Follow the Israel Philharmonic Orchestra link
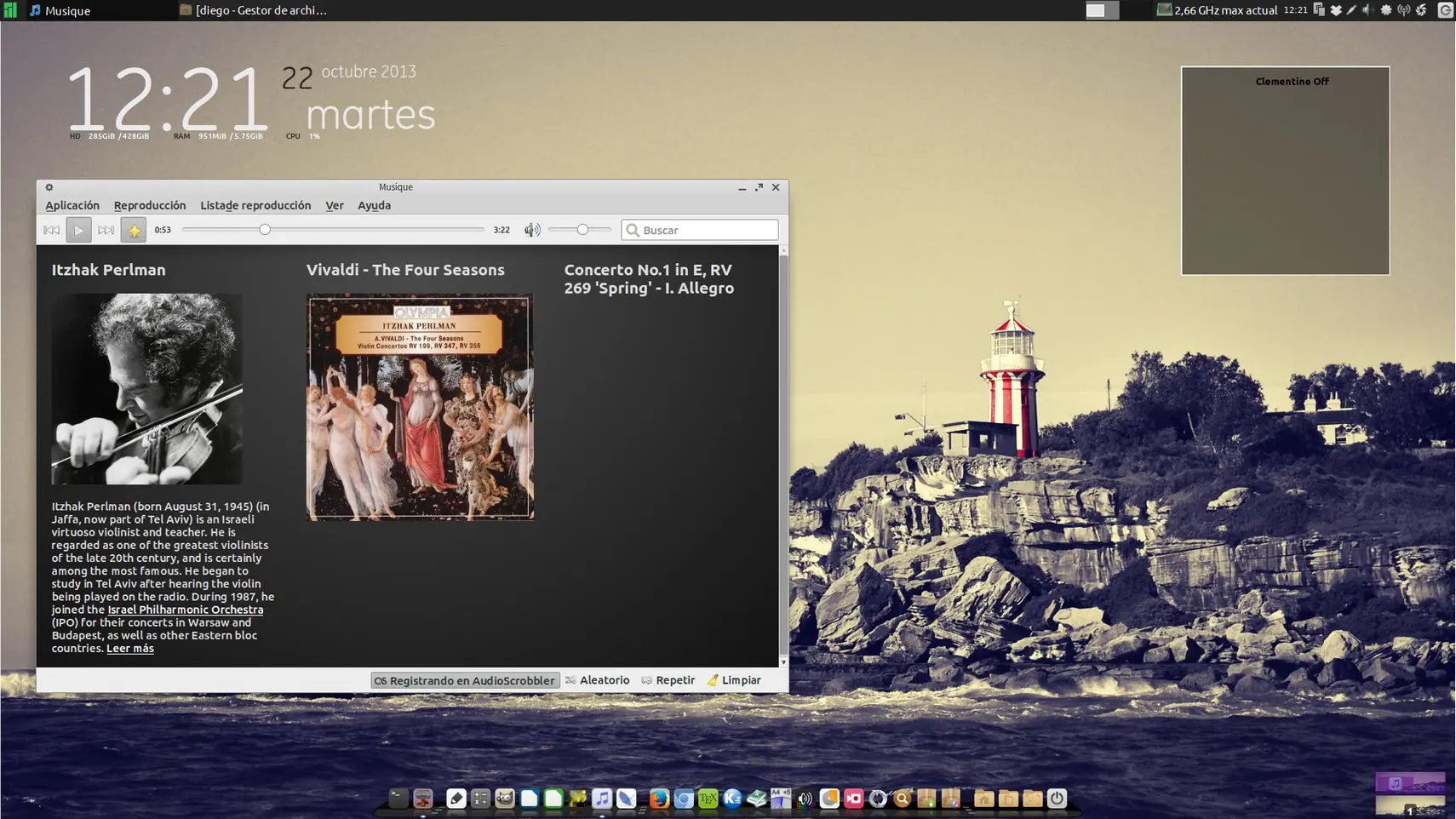1456x819 pixels. pyautogui.click(x=185, y=610)
